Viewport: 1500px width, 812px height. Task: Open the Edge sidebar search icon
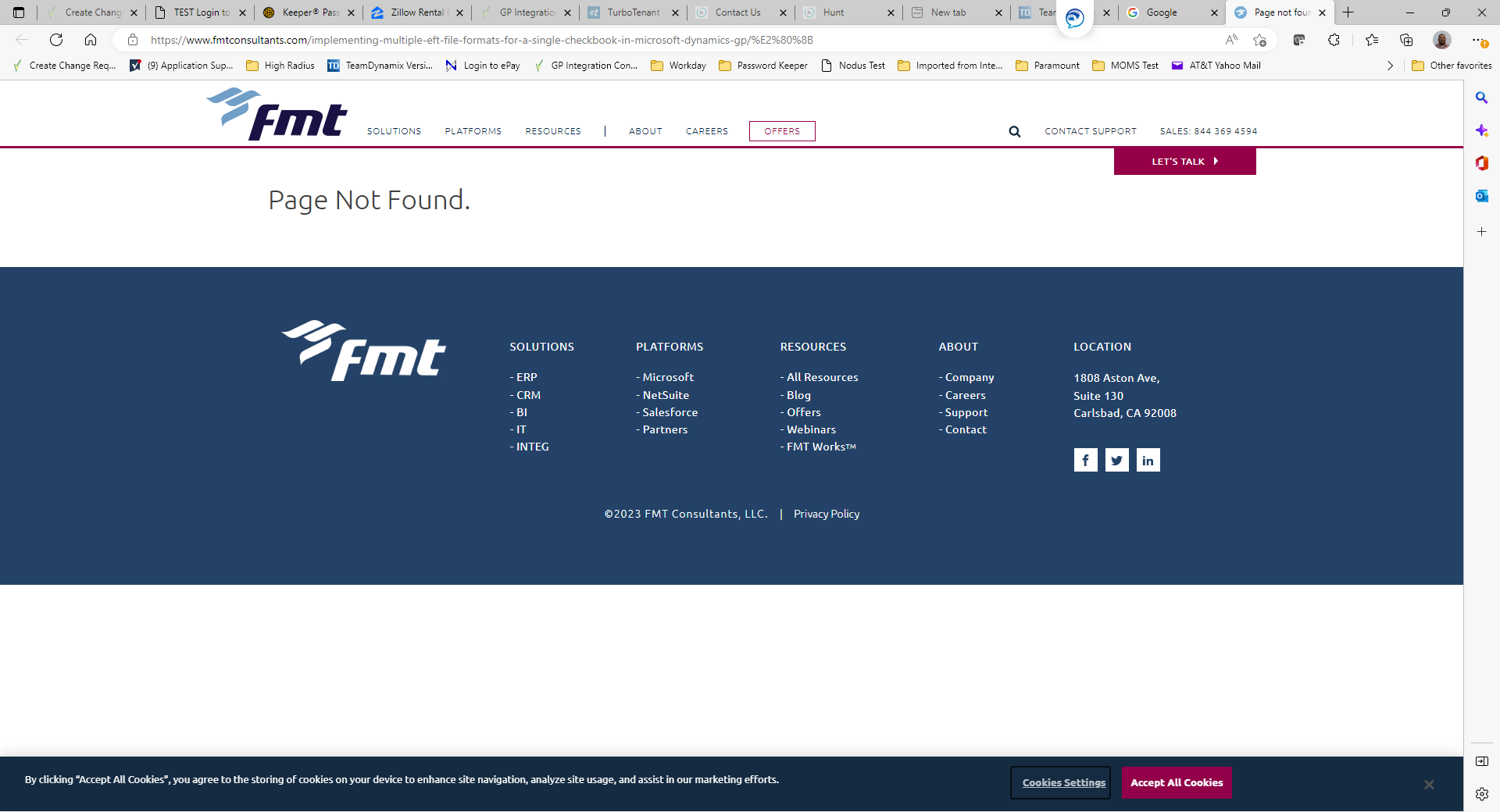[1481, 98]
